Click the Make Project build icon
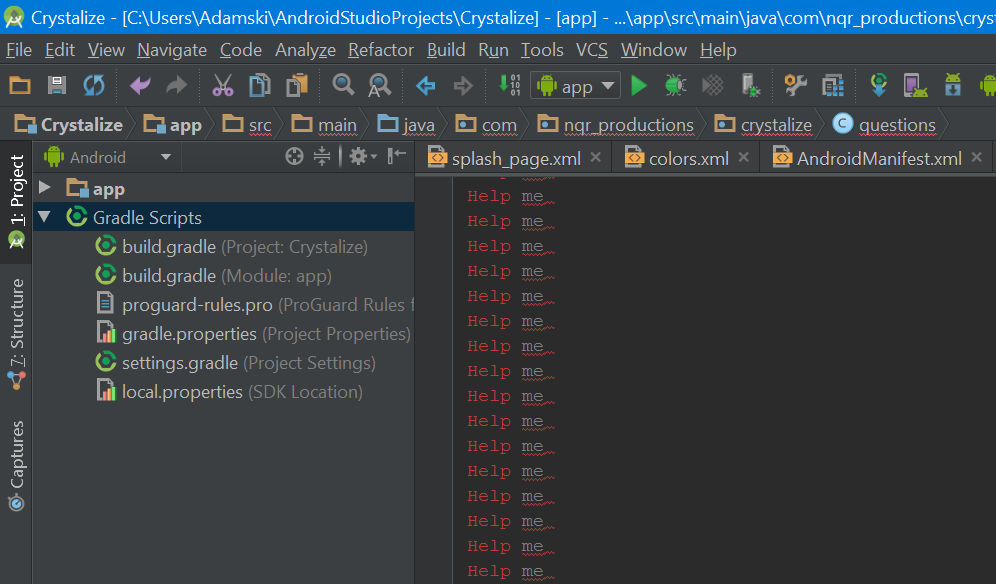The image size is (996, 584). [x=509, y=86]
